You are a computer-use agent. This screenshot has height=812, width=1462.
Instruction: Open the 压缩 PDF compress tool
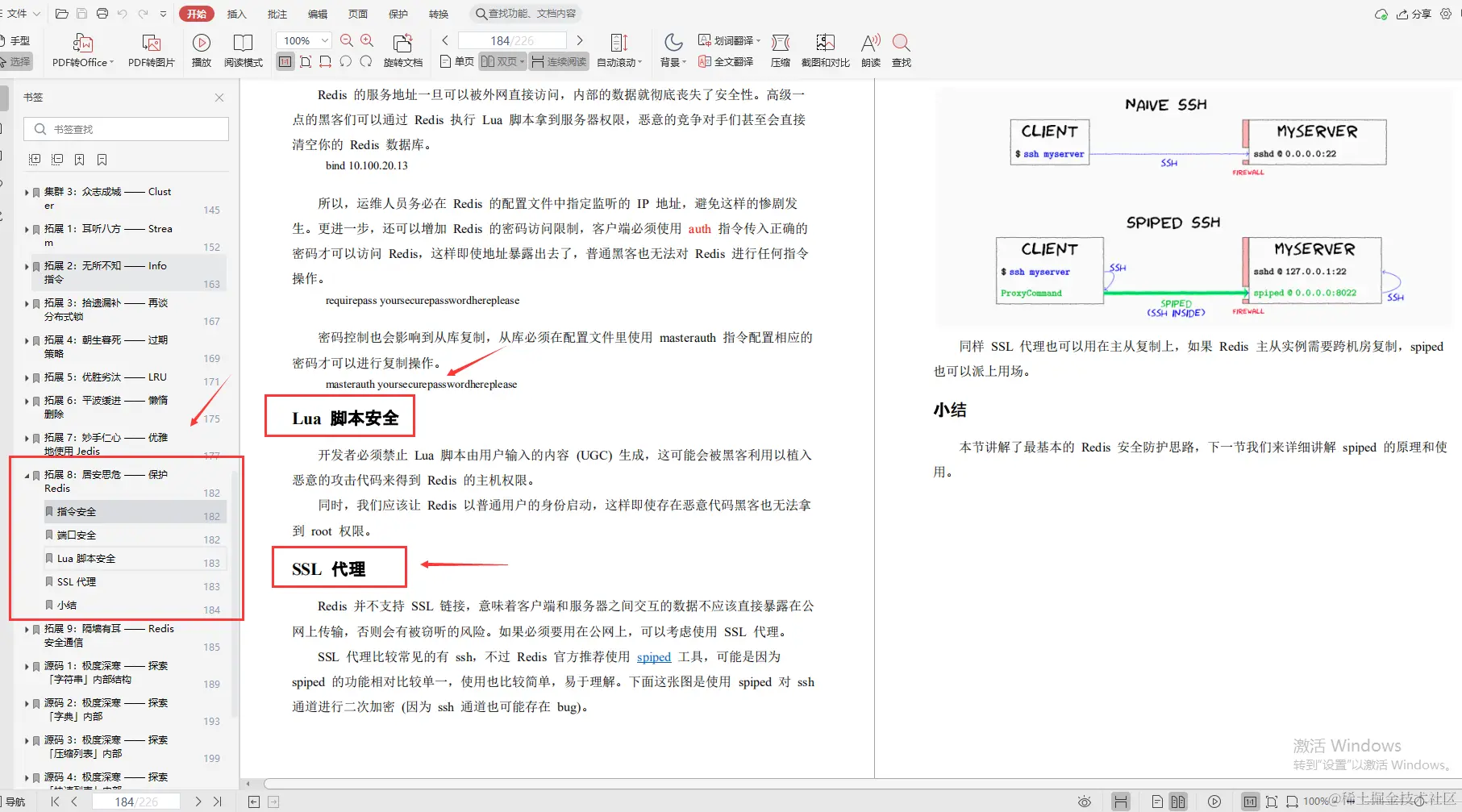tap(780, 48)
